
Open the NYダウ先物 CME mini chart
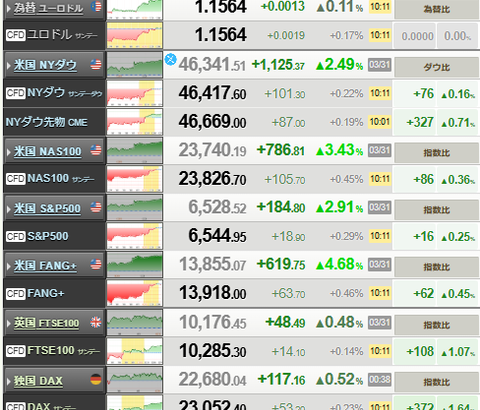click(x=135, y=122)
